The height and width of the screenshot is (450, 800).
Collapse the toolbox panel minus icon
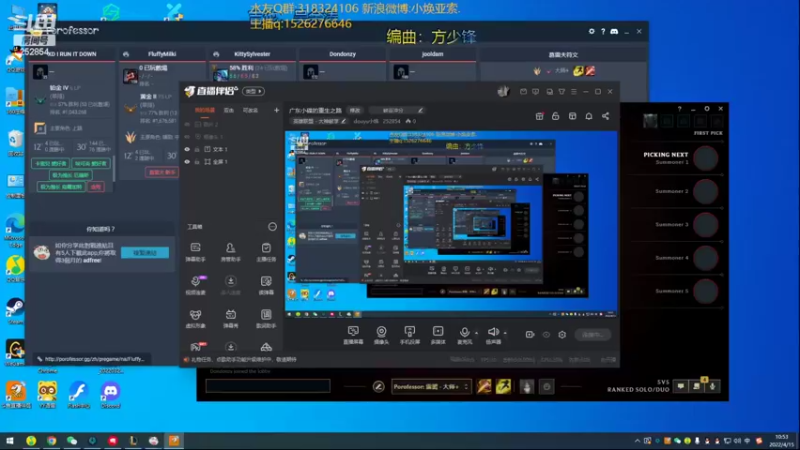[x=272, y=227]
